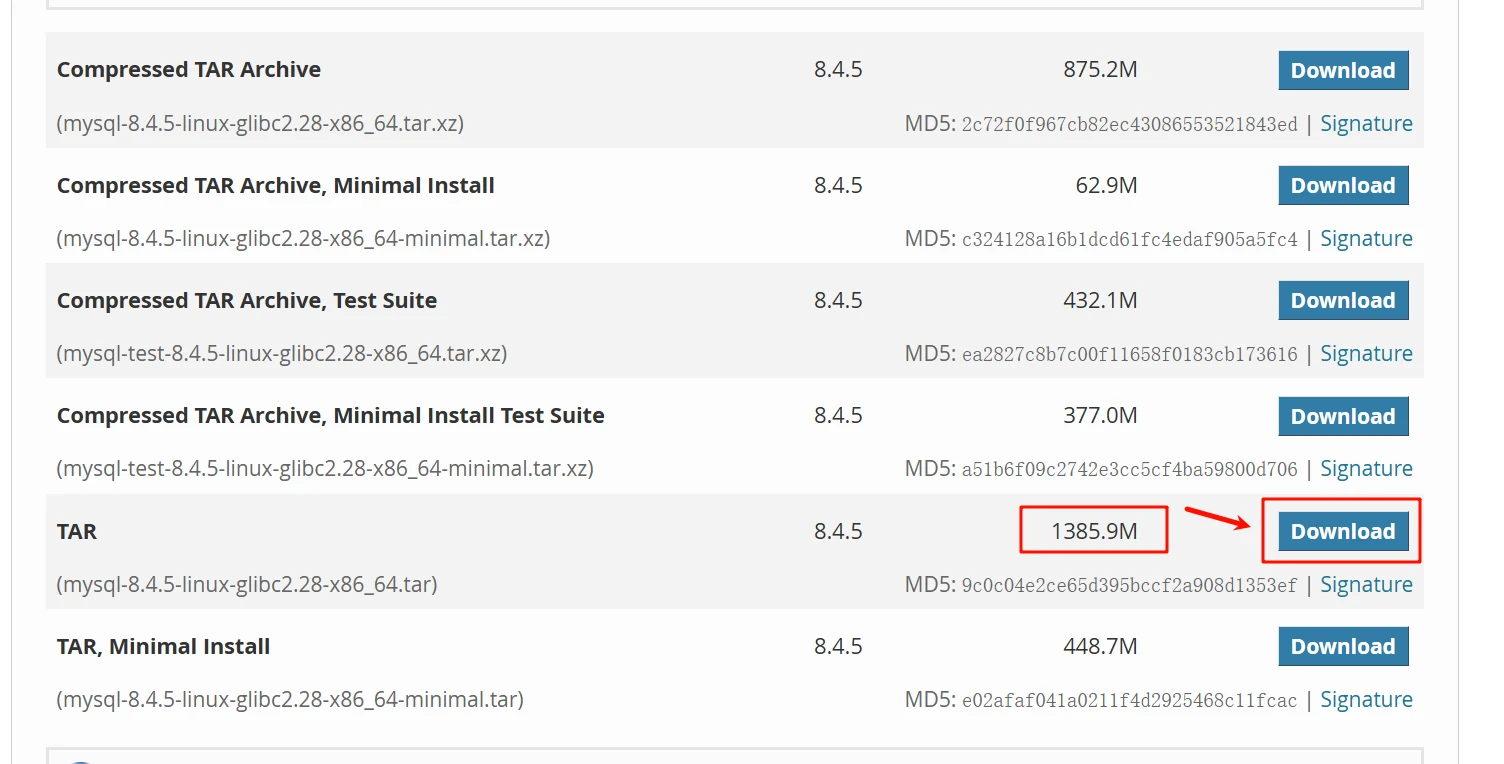View Signature for the mysql-test 432.1M archive
Image resolution: width=1504 pixels, height=764 pixels.
pyautogui.click(x=1366, y=354)
